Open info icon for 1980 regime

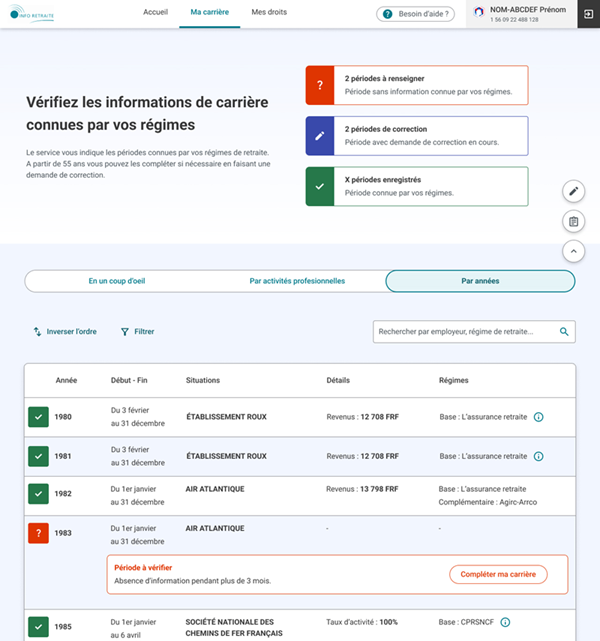click(x=538, y=416)
